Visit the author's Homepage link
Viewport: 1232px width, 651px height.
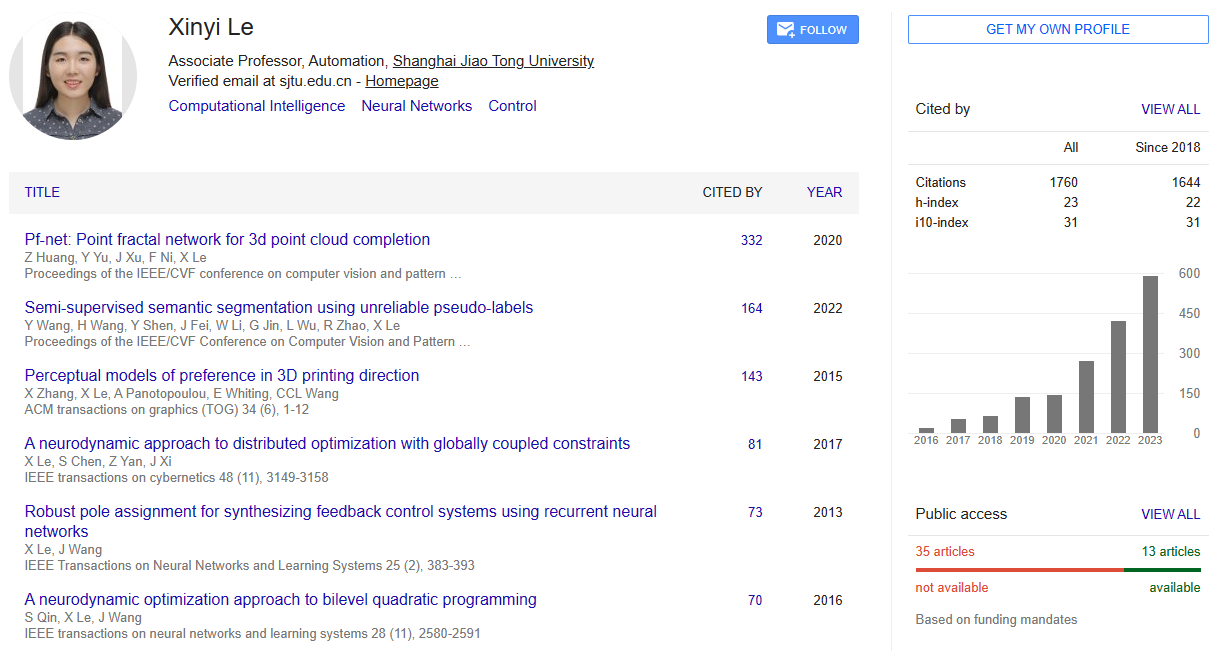tap(401, 81)
